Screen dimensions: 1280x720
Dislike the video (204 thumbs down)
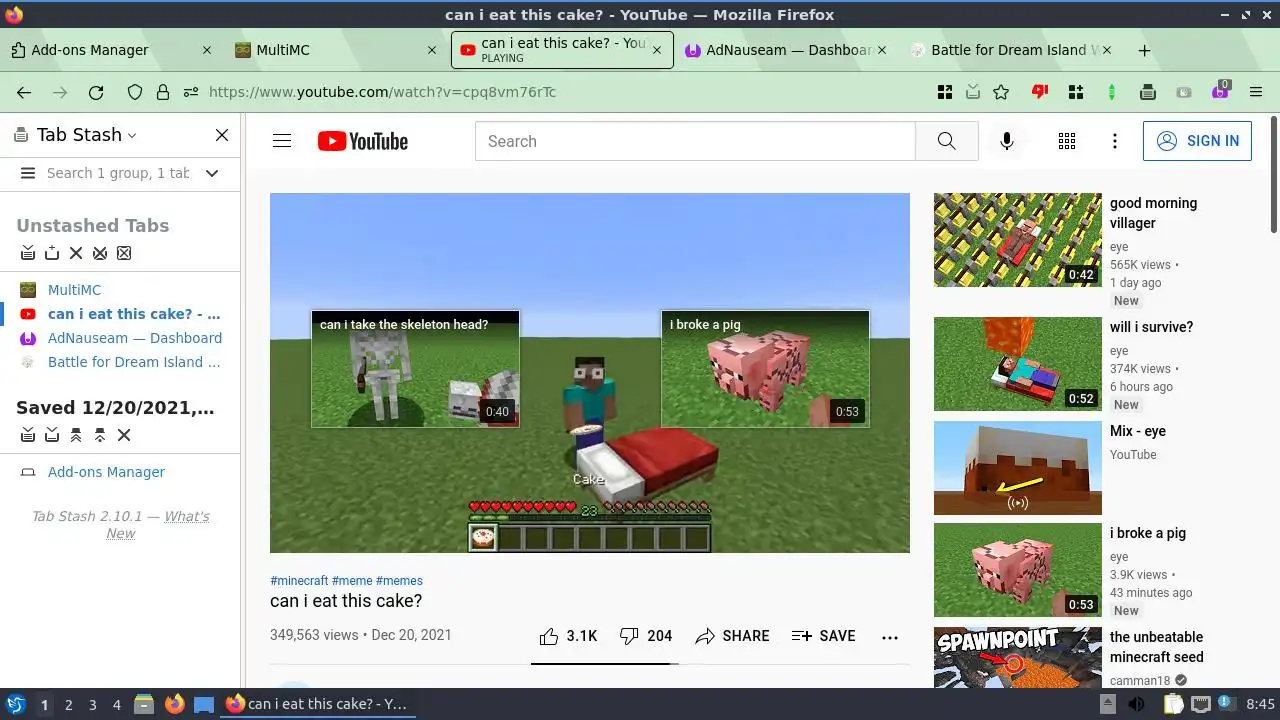coord(646,636)
